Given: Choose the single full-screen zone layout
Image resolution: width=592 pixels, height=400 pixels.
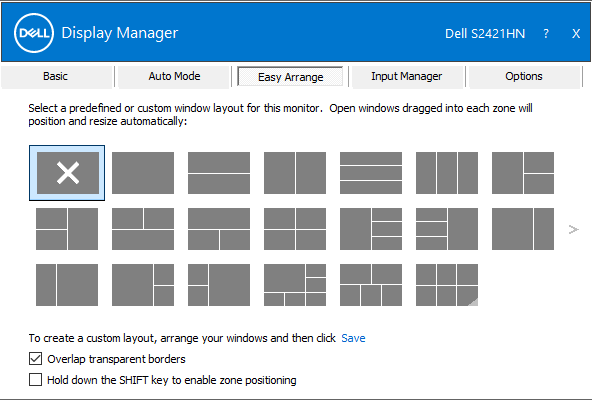Looking at the screenshot, I should point(143,173).
